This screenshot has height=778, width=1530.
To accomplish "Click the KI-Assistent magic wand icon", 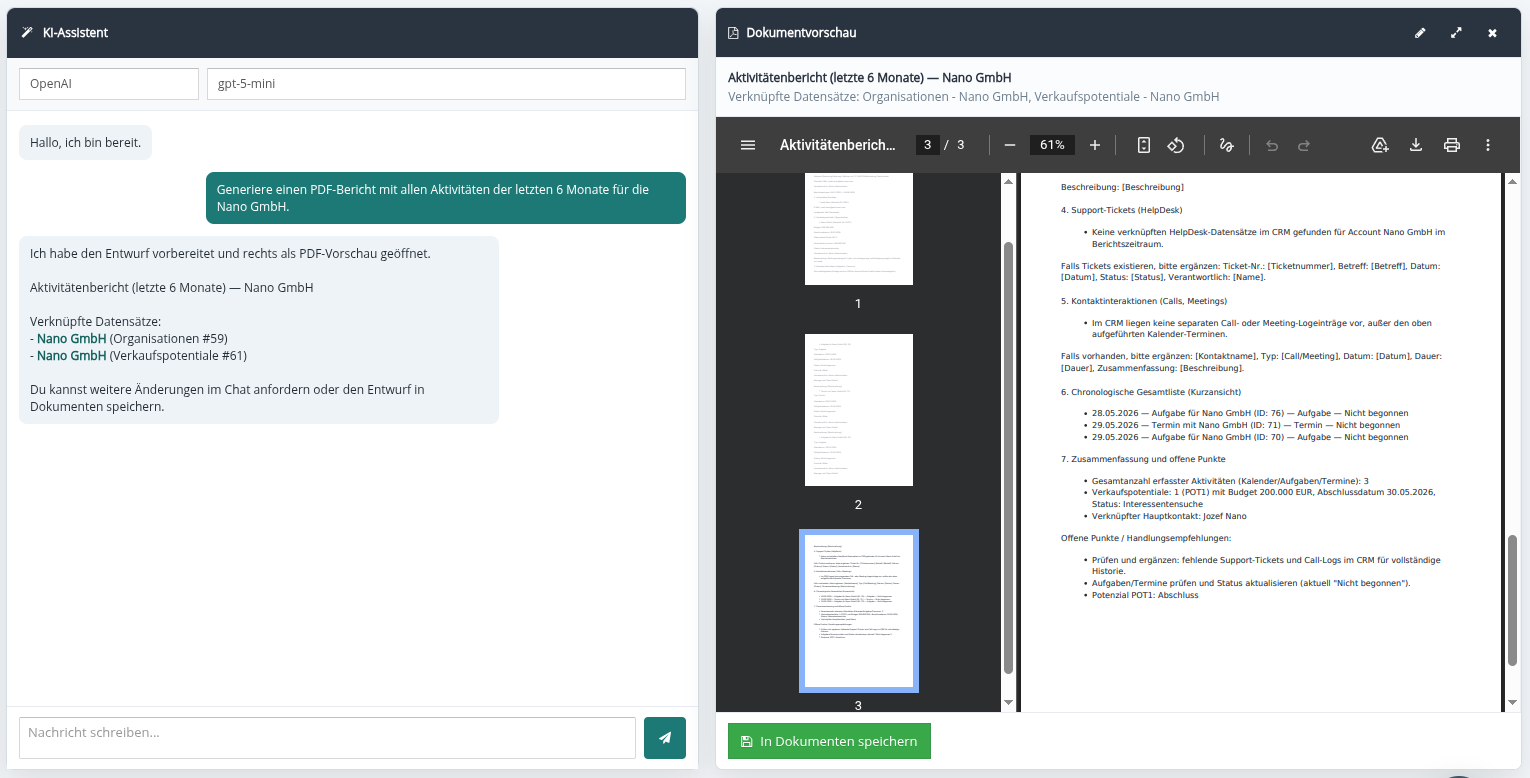I will point(27,33).
